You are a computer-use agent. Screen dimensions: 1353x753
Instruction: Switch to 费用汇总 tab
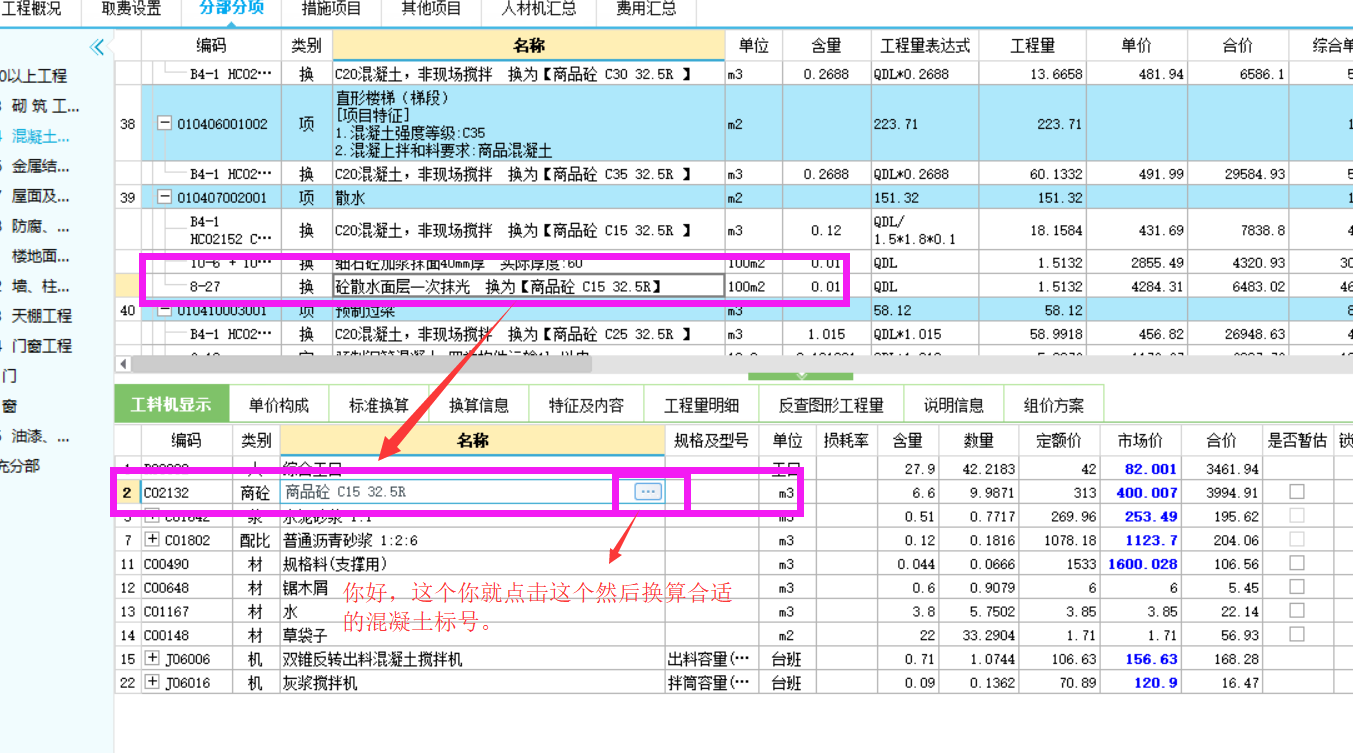(646, 10)
